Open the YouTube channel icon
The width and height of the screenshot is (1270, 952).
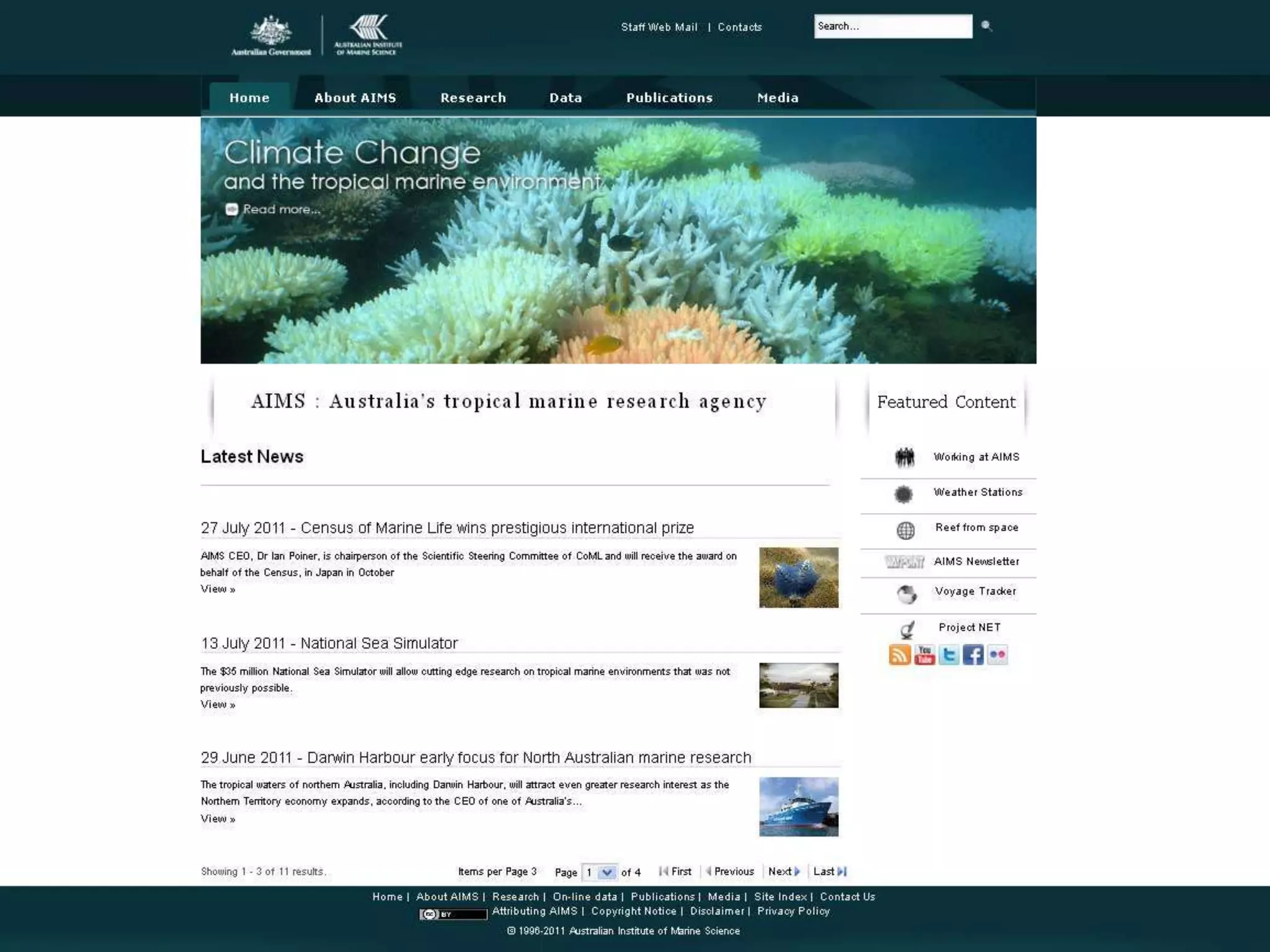pyautogui.click(x=924, y=655)
